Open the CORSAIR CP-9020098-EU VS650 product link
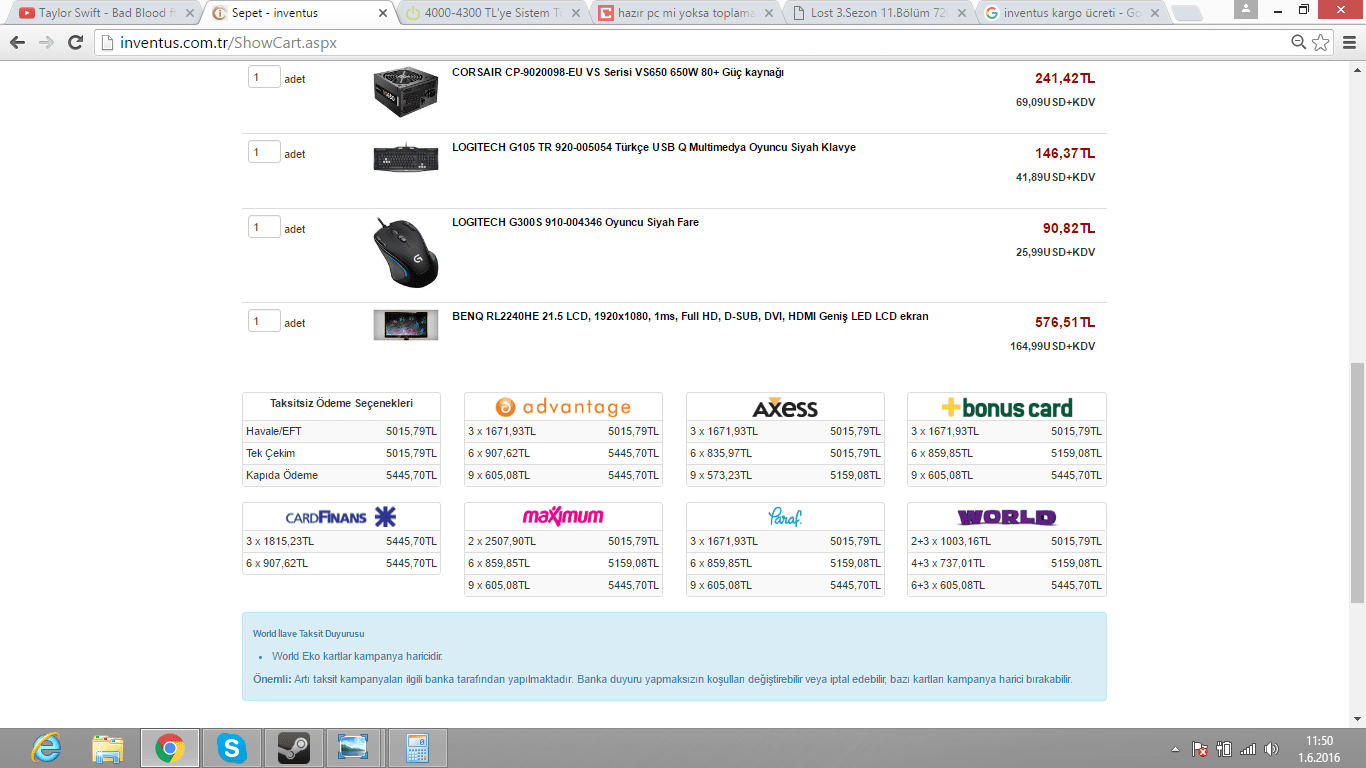The height and width of the screenshot is (768, 1366). pyautogui.click(x=617, y=72)
